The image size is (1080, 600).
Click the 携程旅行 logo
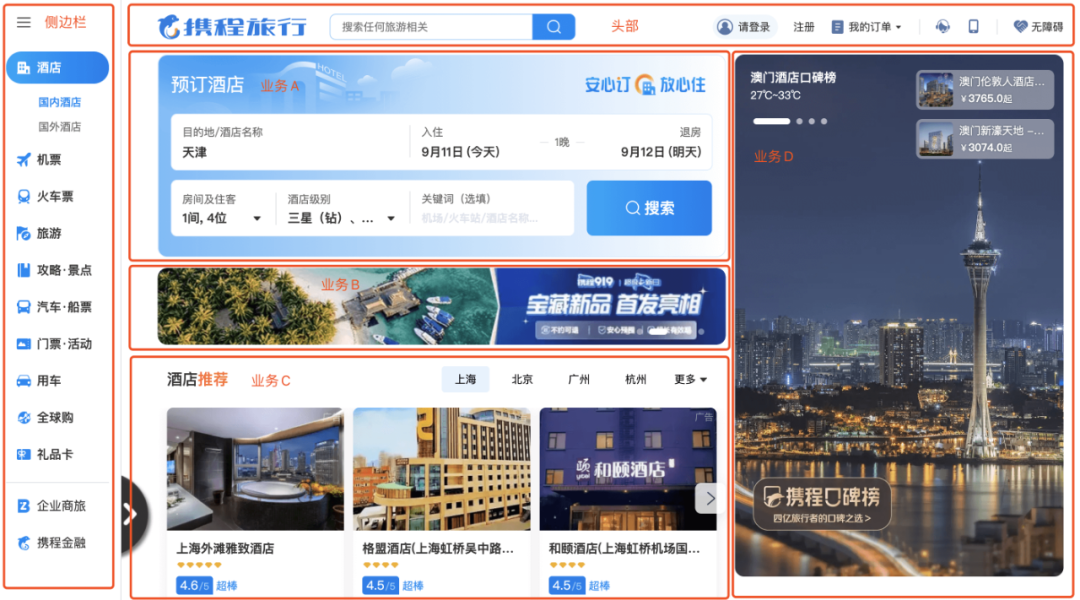click(232, 27)
